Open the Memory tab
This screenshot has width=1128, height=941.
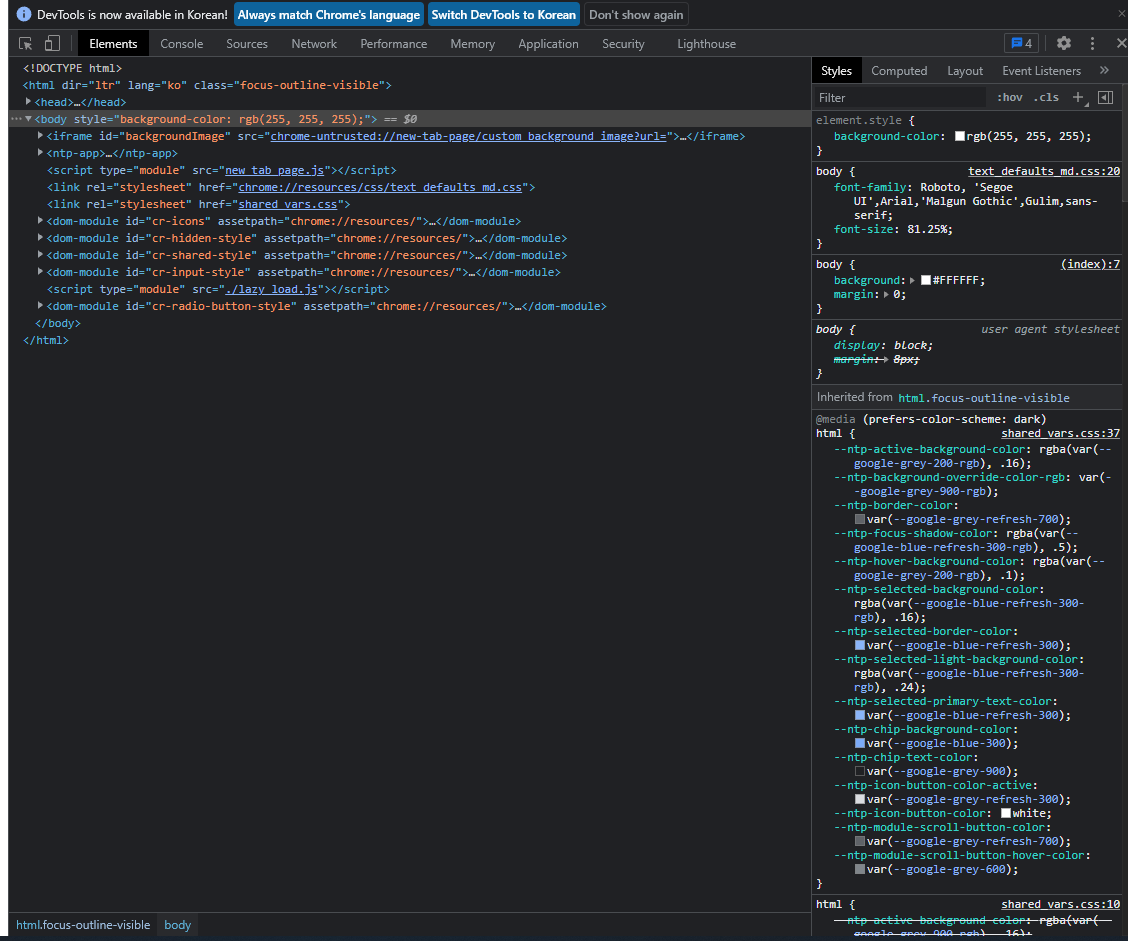pos(473,44)
